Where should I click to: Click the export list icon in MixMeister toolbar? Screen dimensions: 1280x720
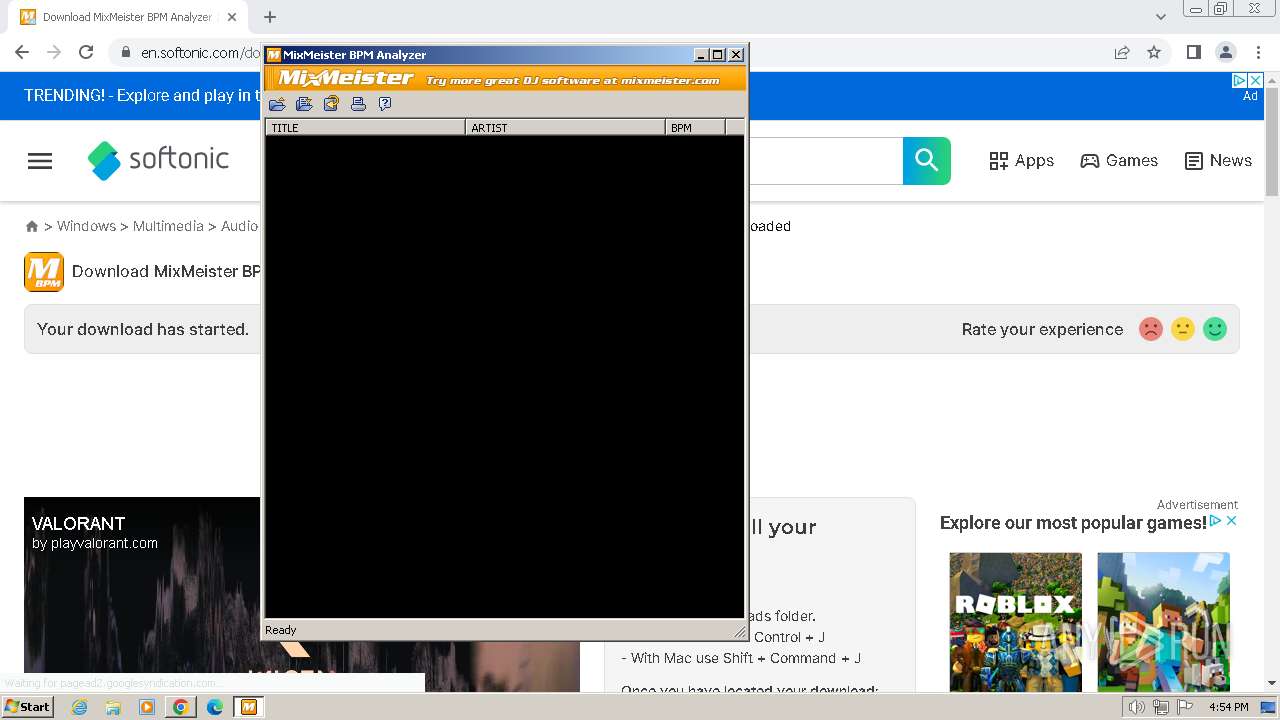(x=304, y=104)
